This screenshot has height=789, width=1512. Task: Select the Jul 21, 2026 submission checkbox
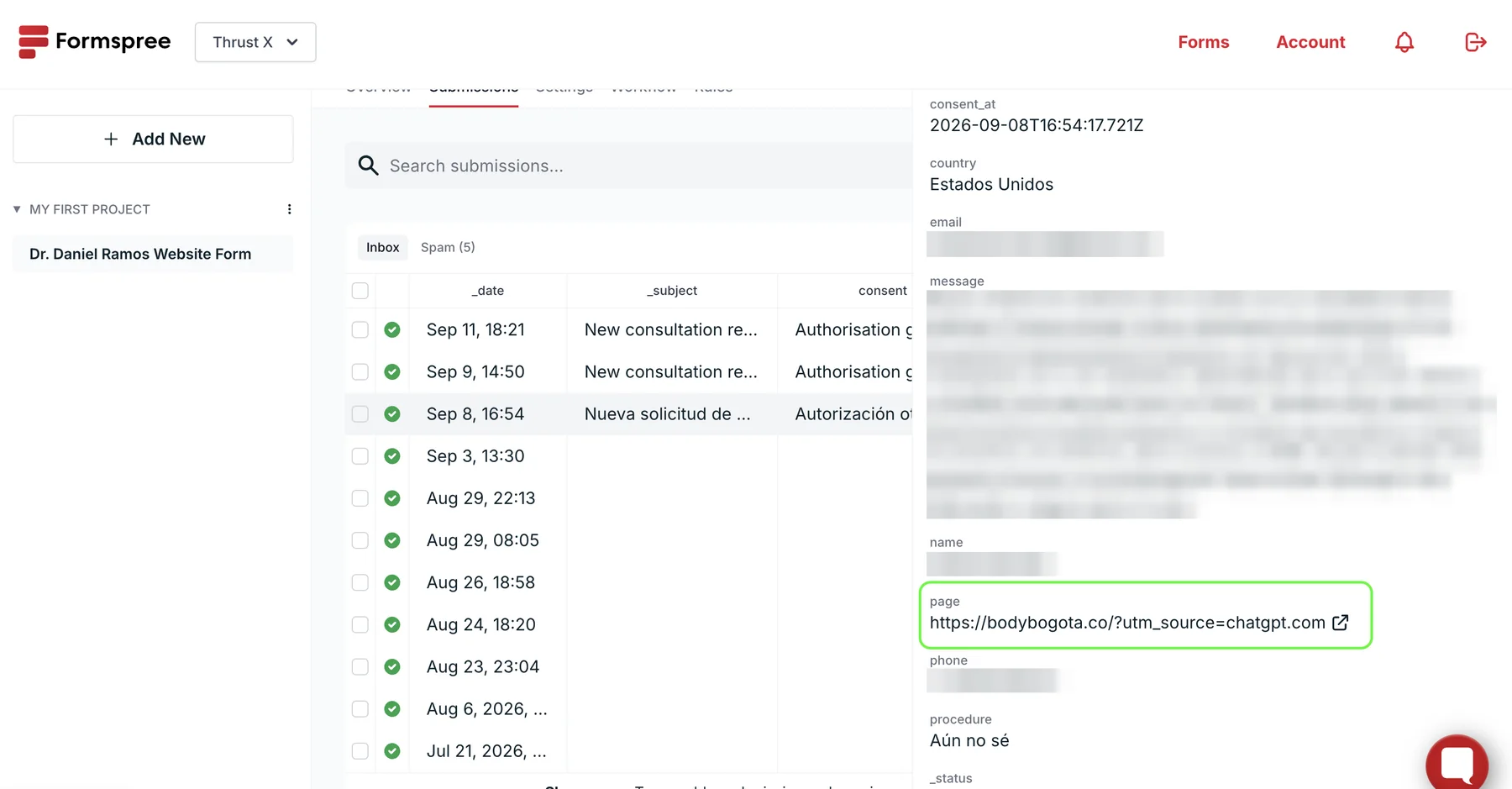[360, 751]
